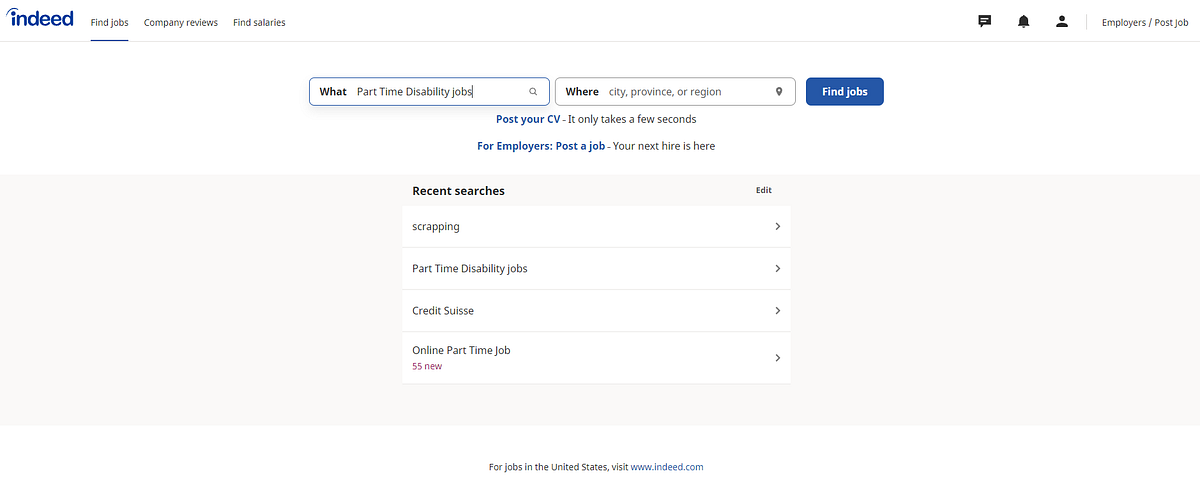
Task: Click the '55 new' label
Action: tap(427, 366)
